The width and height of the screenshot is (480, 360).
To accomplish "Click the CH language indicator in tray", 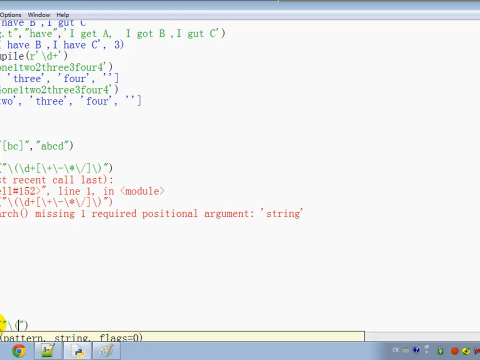I will 396,350.
